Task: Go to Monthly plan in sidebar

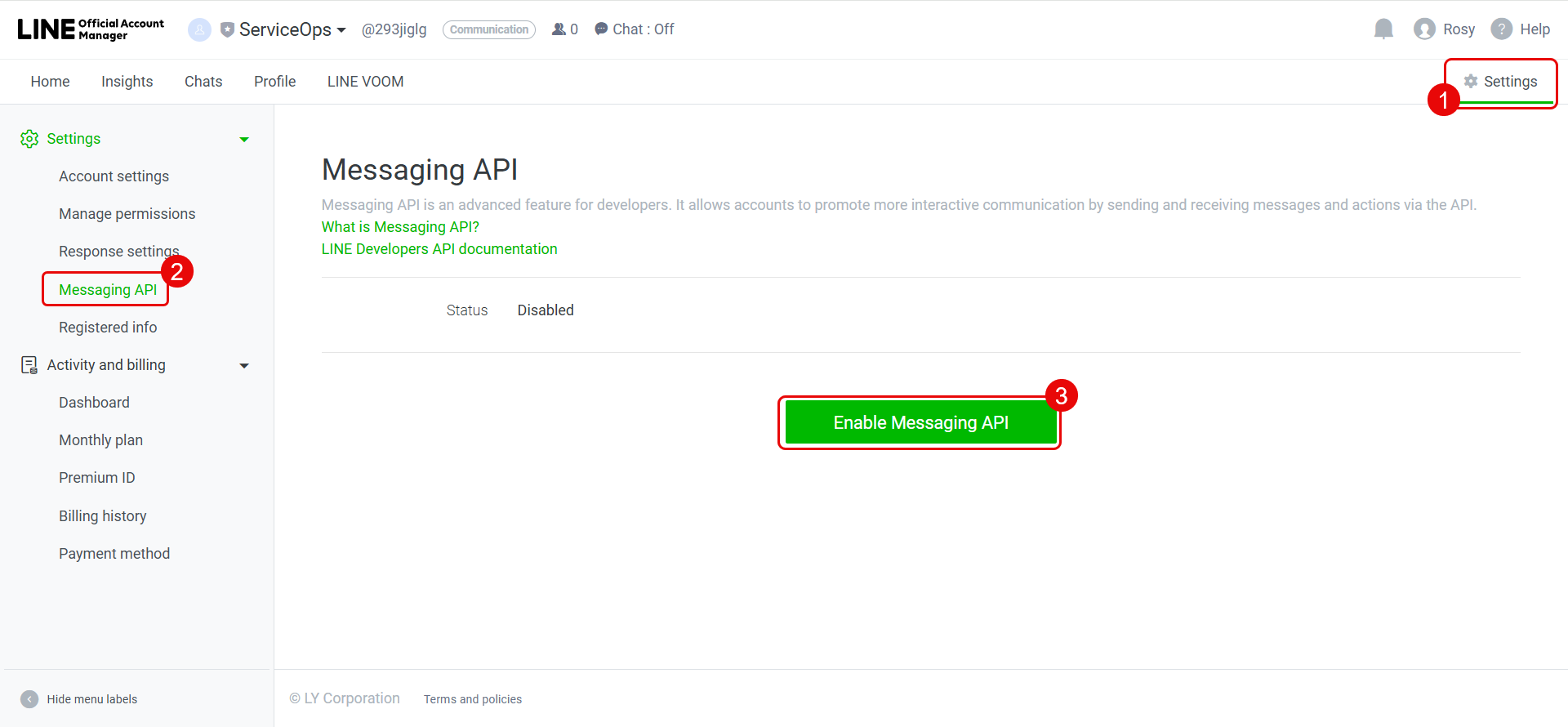Action: point(100,440)
